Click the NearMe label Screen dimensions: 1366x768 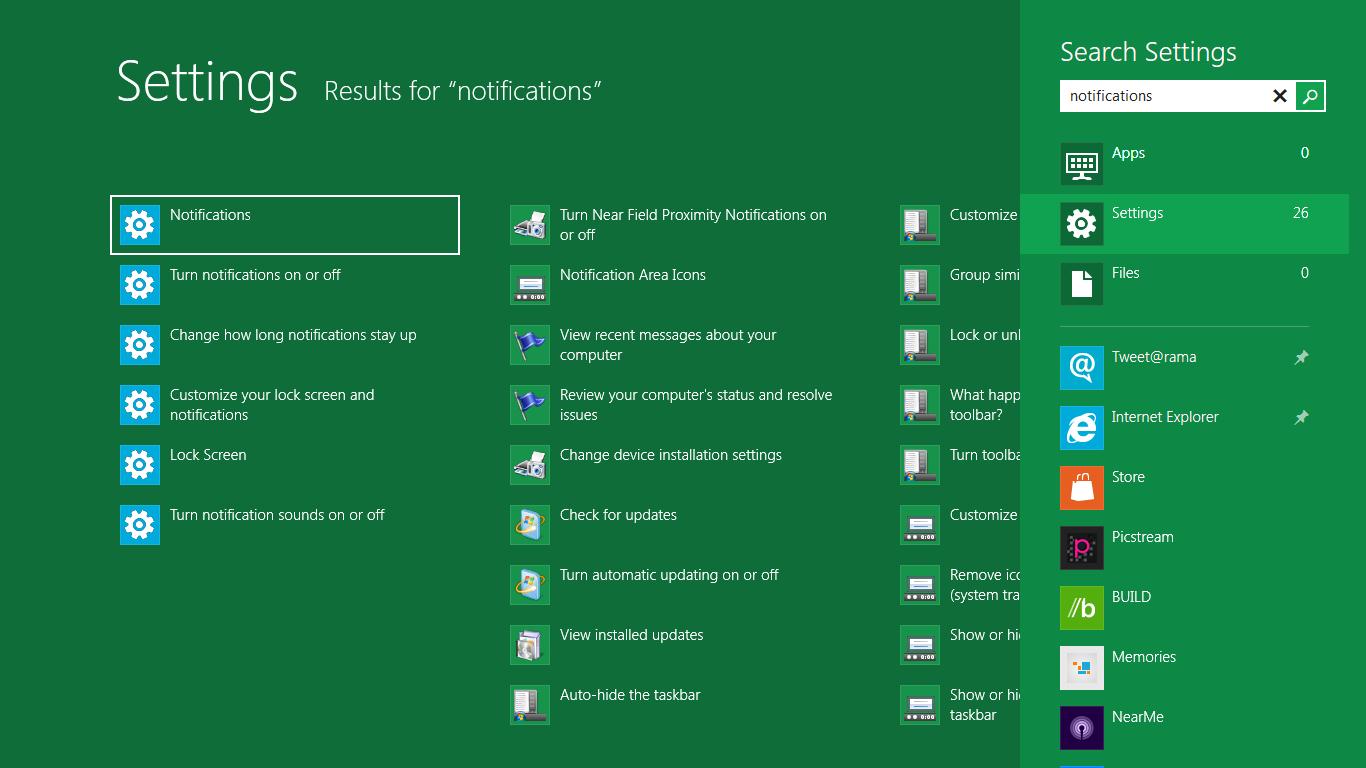click(1138, 717)
